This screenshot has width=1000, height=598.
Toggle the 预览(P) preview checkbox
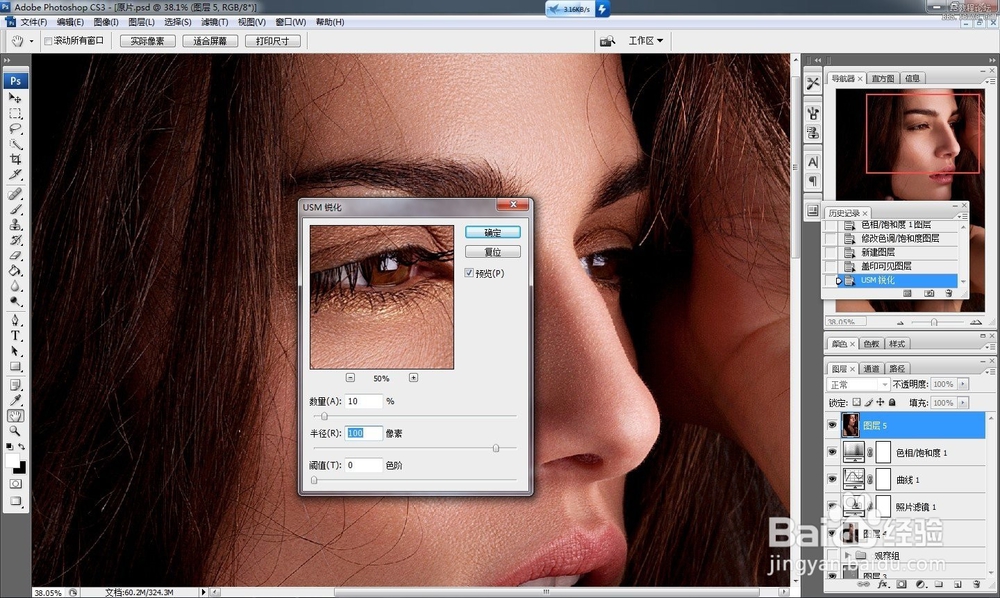coord(469,273)
